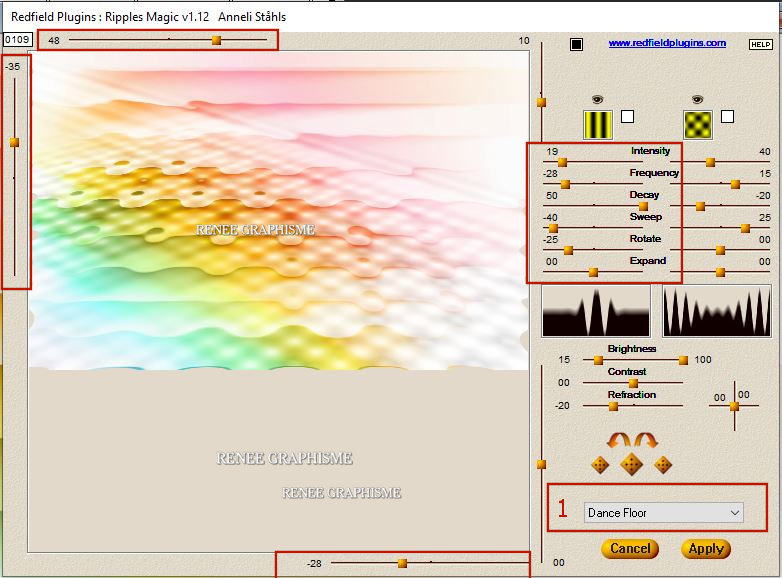Image resolution: width=782 pixels, height=578 pixels.
Task: Click the left Rotate slider handle at -25
Action: point(568,250)
